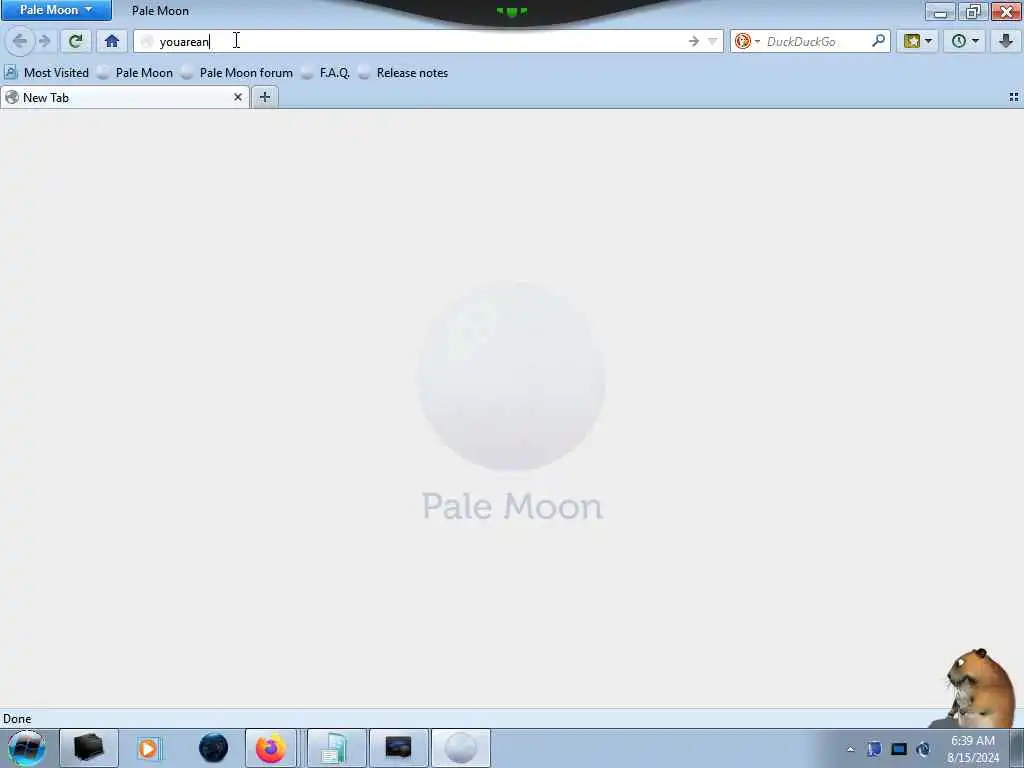
Task: Open the Pale Moon forum bookmark
Action: [x=237, y=72]
